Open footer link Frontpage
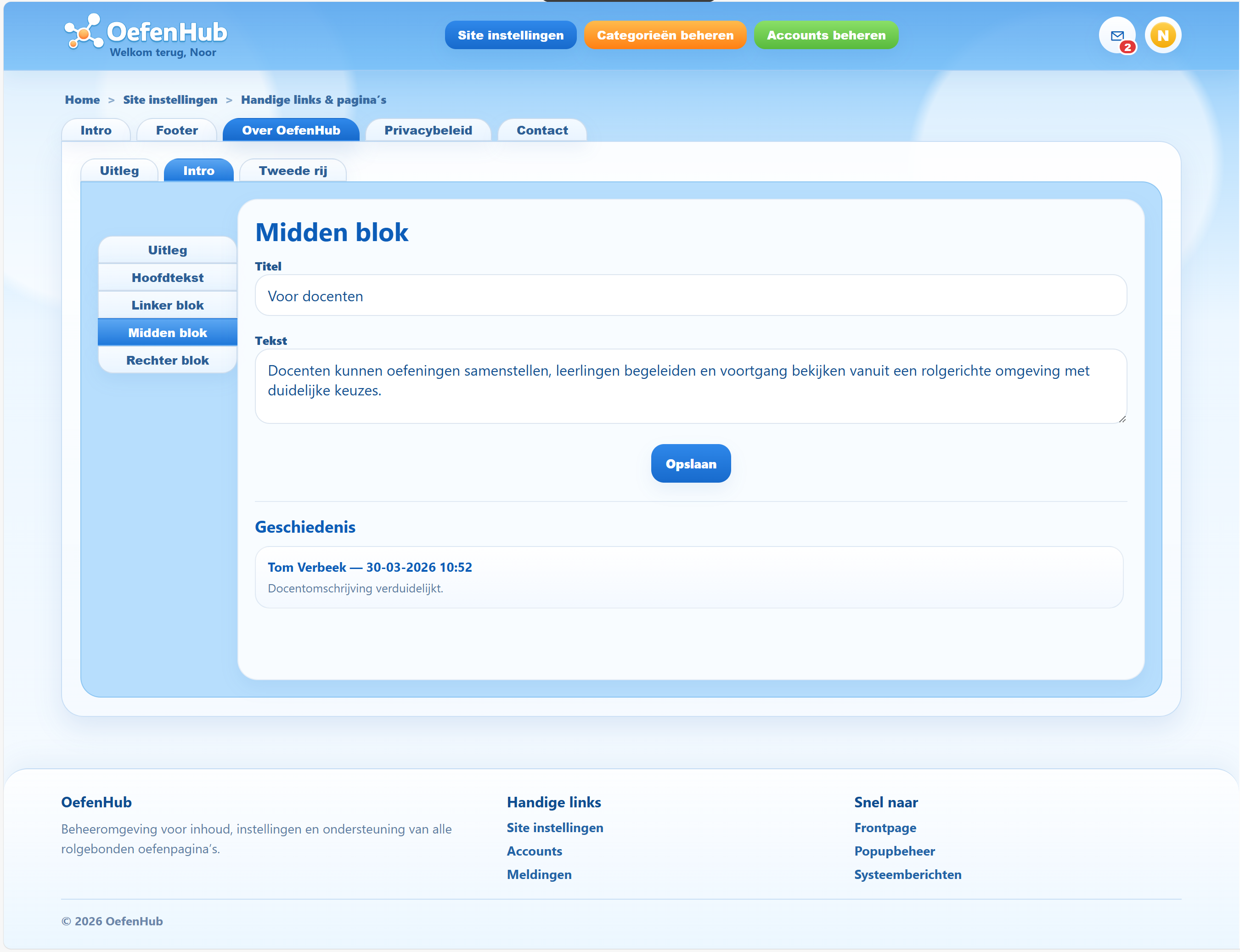The width and height of the screenshot is (1240, 952). click(885, 828)
